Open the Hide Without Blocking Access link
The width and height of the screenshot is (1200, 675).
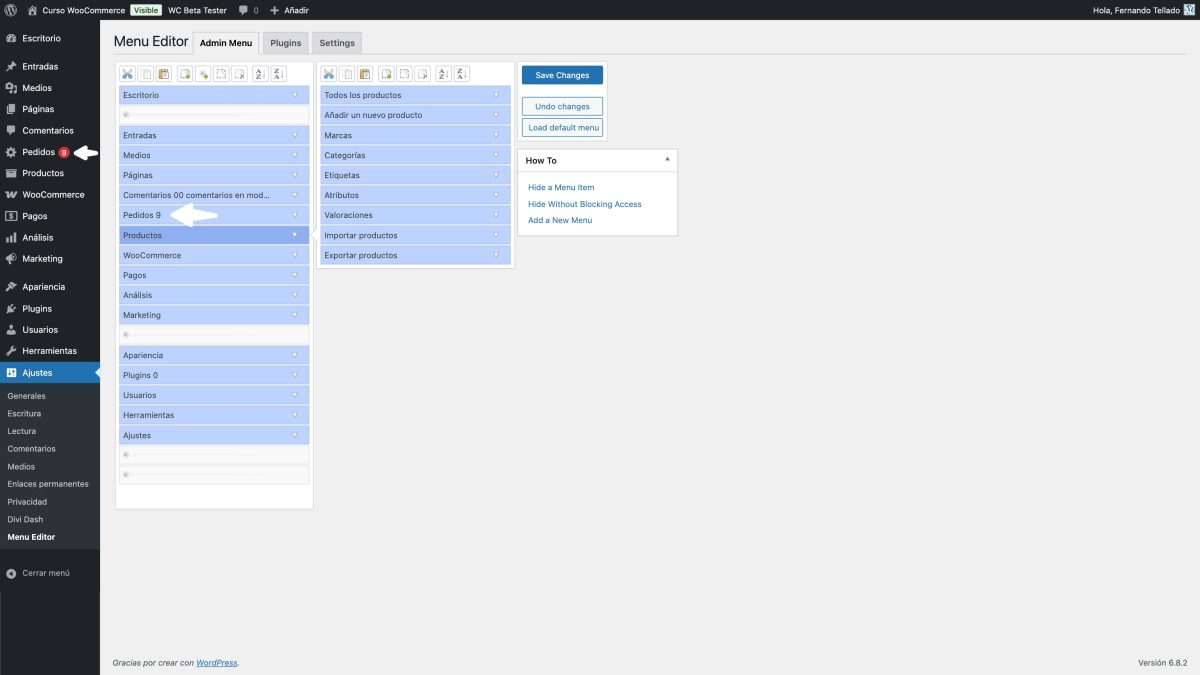(585, 204)
